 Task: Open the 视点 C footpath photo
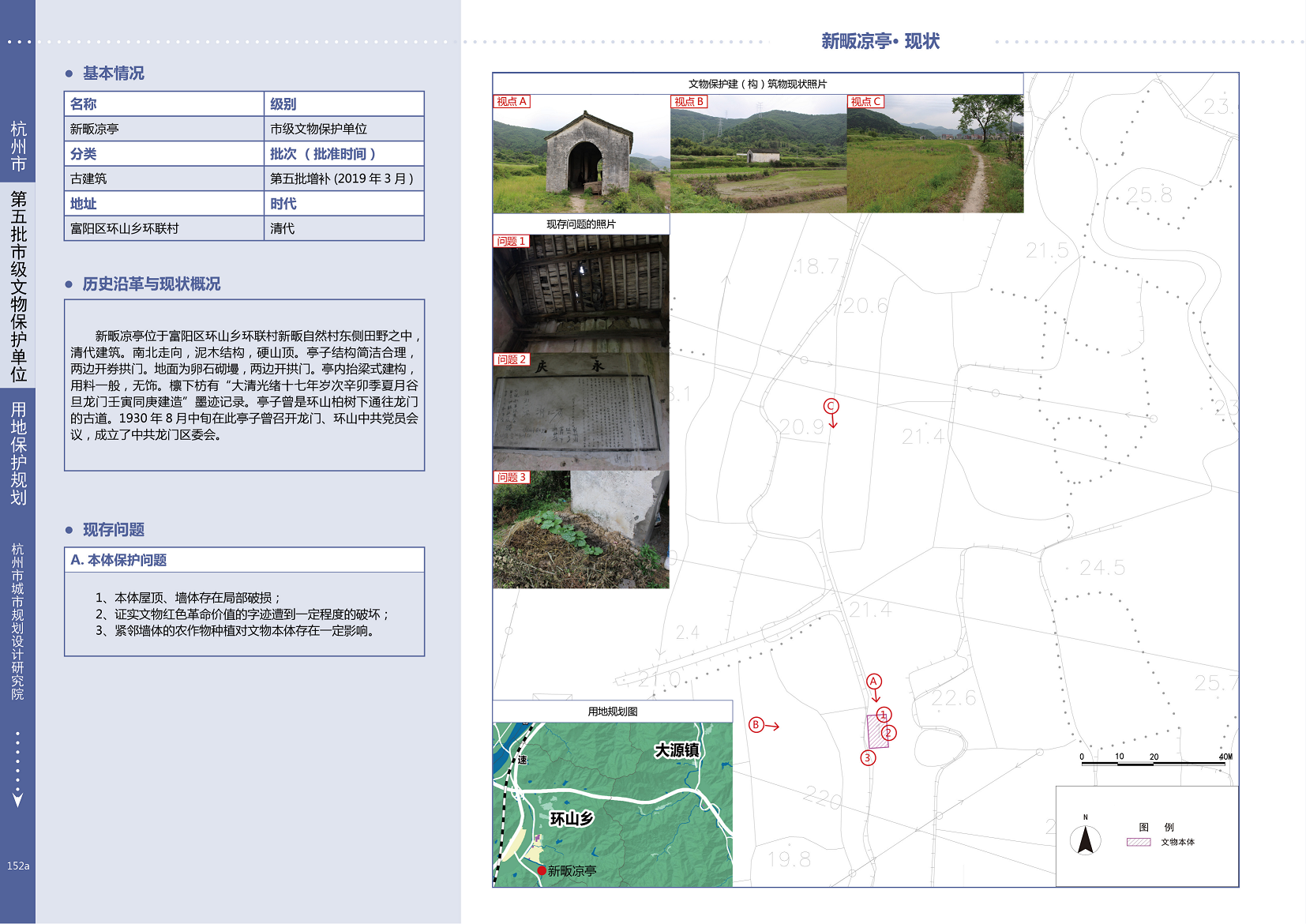(x=935, y=154)
